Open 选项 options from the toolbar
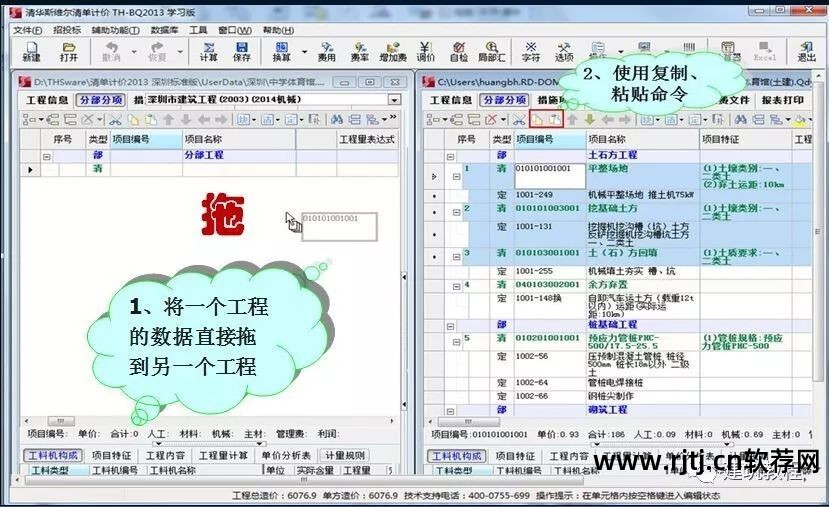Image resolution: width=829 pixels, height=507 pixels. [x=564, y=52]
